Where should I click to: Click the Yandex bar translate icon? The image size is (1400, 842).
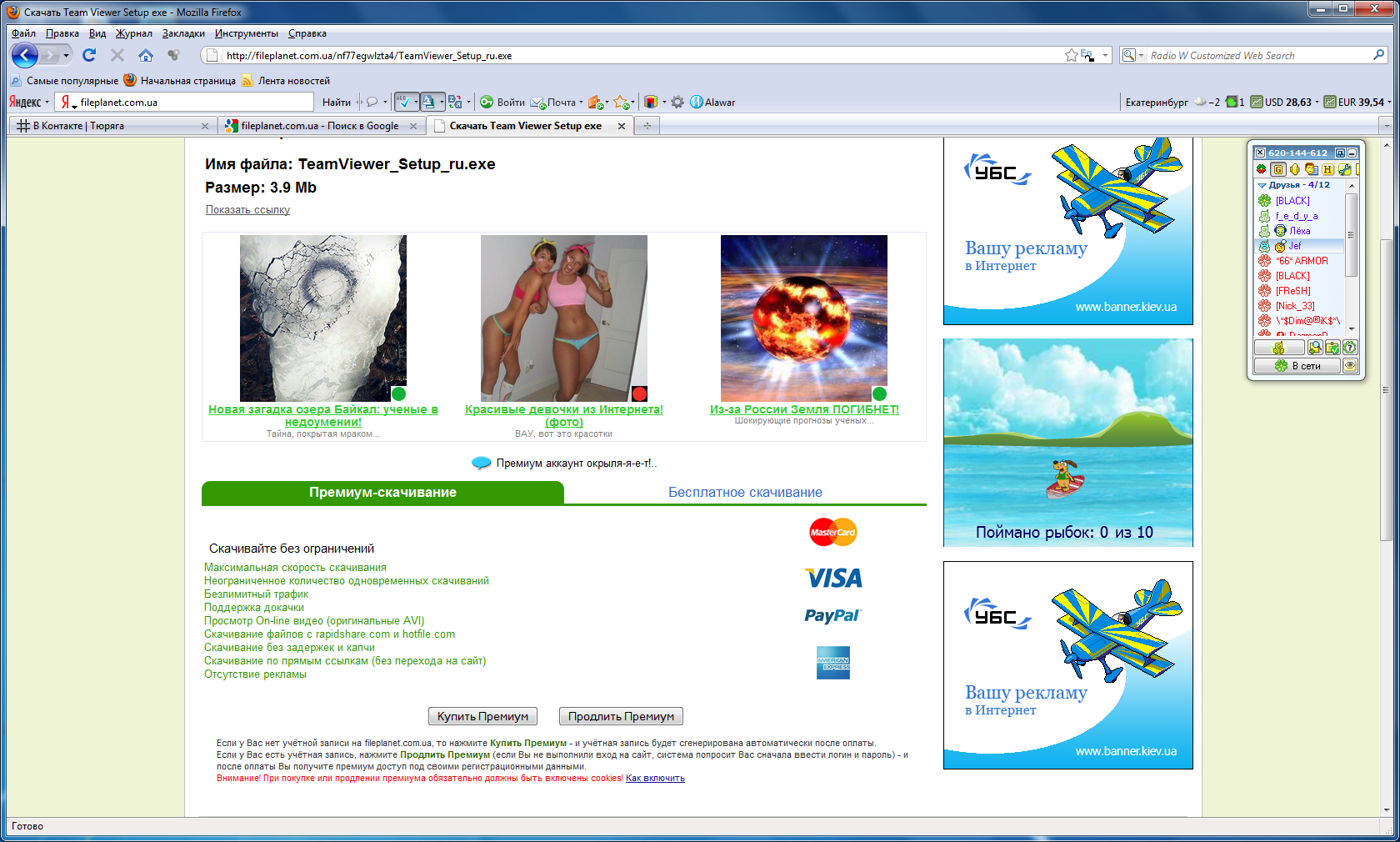coord(455,102)
